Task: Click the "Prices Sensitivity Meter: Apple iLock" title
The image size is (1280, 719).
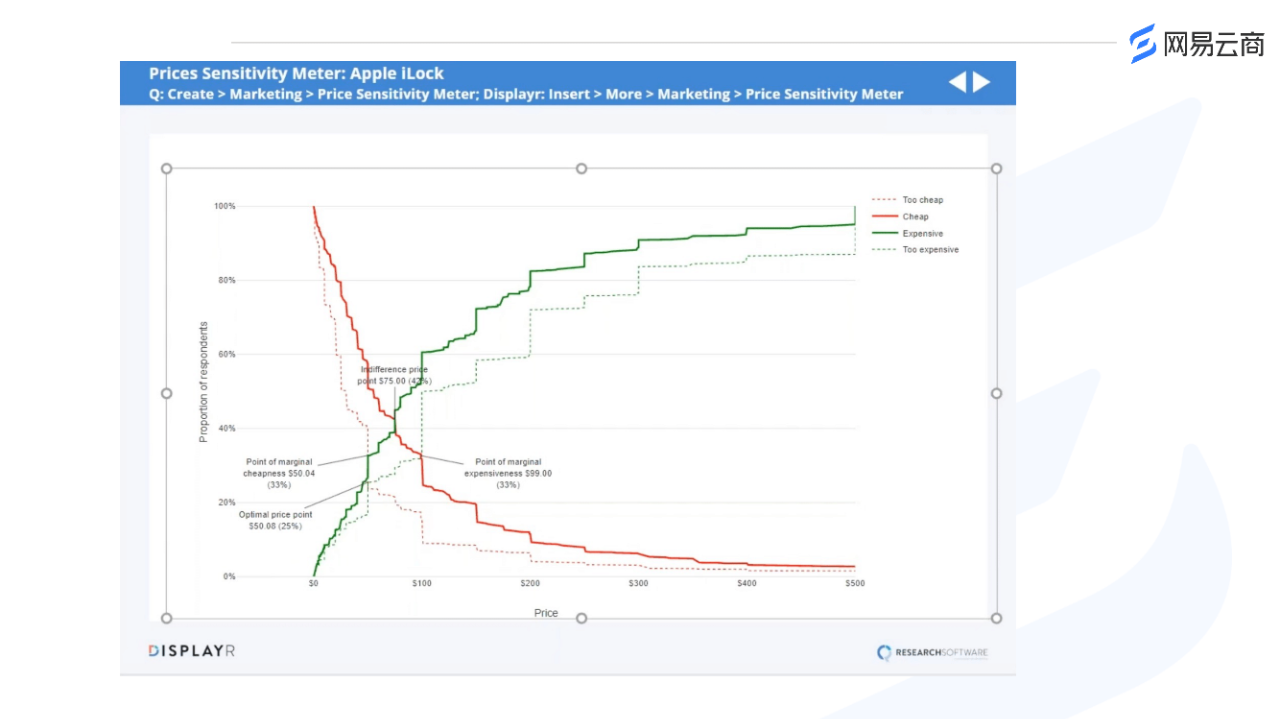Action: (296, 73)
